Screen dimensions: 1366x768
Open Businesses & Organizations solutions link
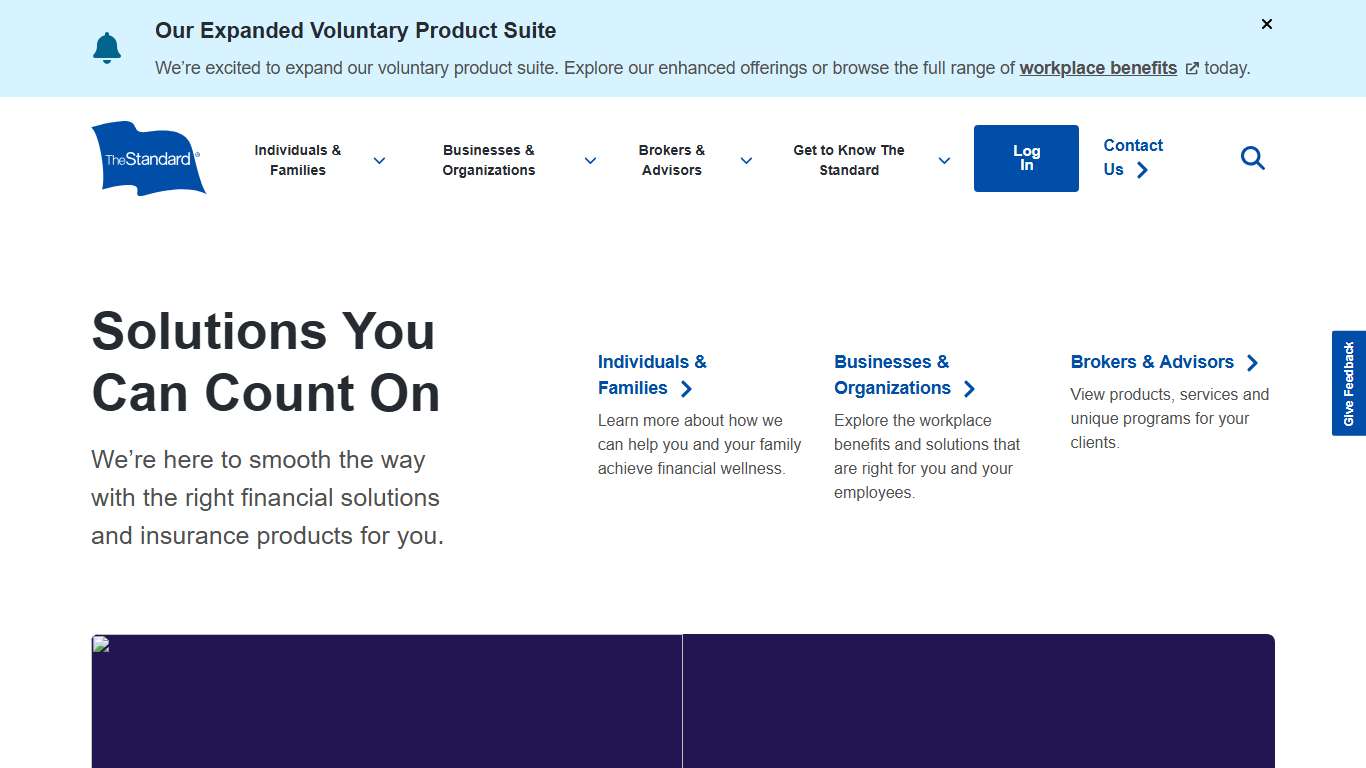coord(891,375)
